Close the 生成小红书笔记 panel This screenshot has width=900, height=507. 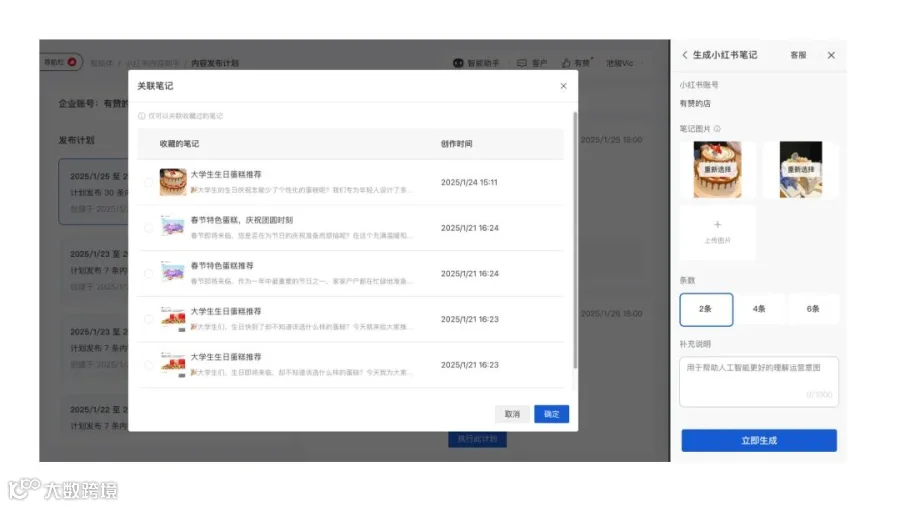[831, 55]
